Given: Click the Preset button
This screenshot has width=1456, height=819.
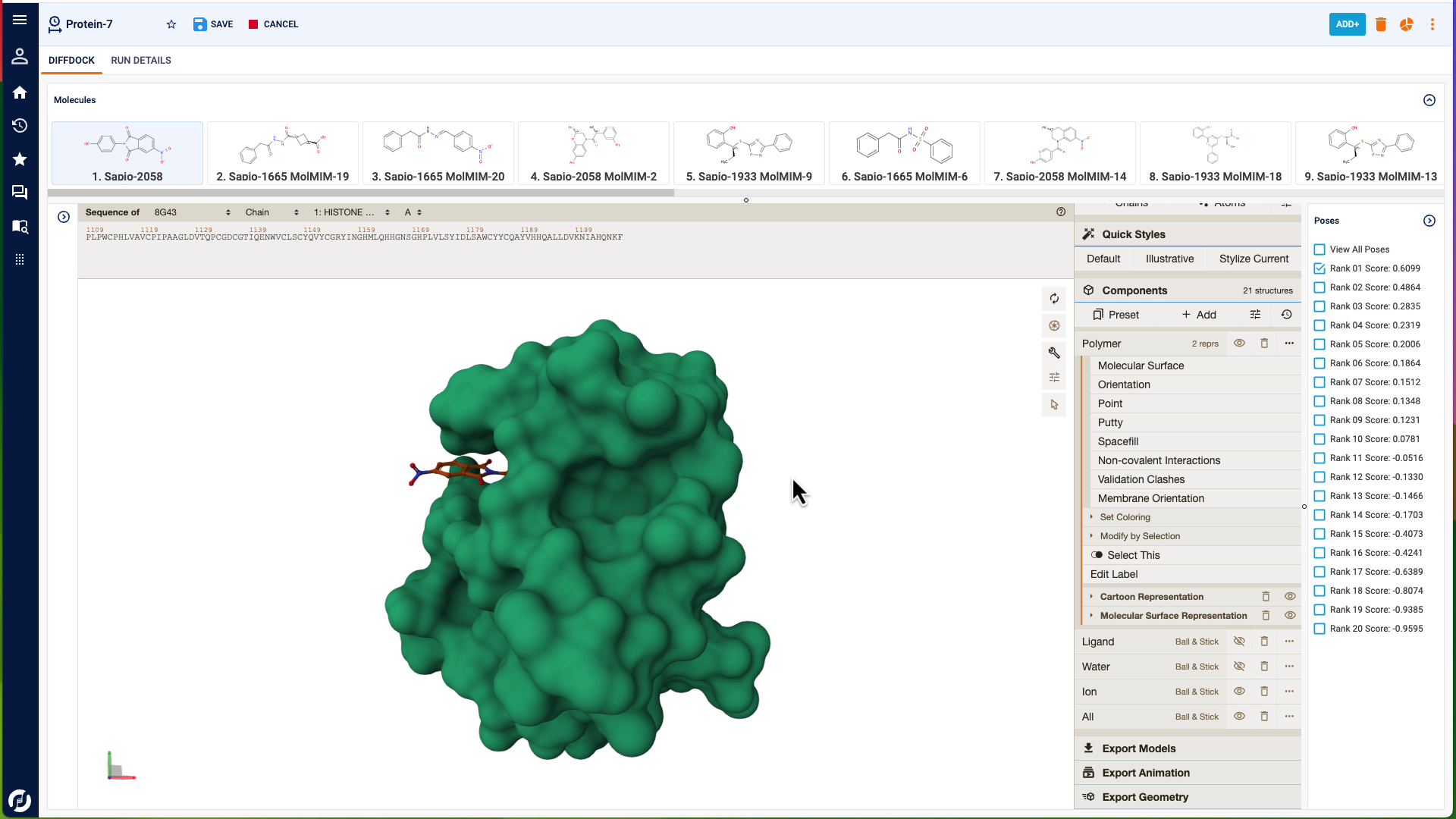Looking at the screenshot, I should coord(1116,315).
